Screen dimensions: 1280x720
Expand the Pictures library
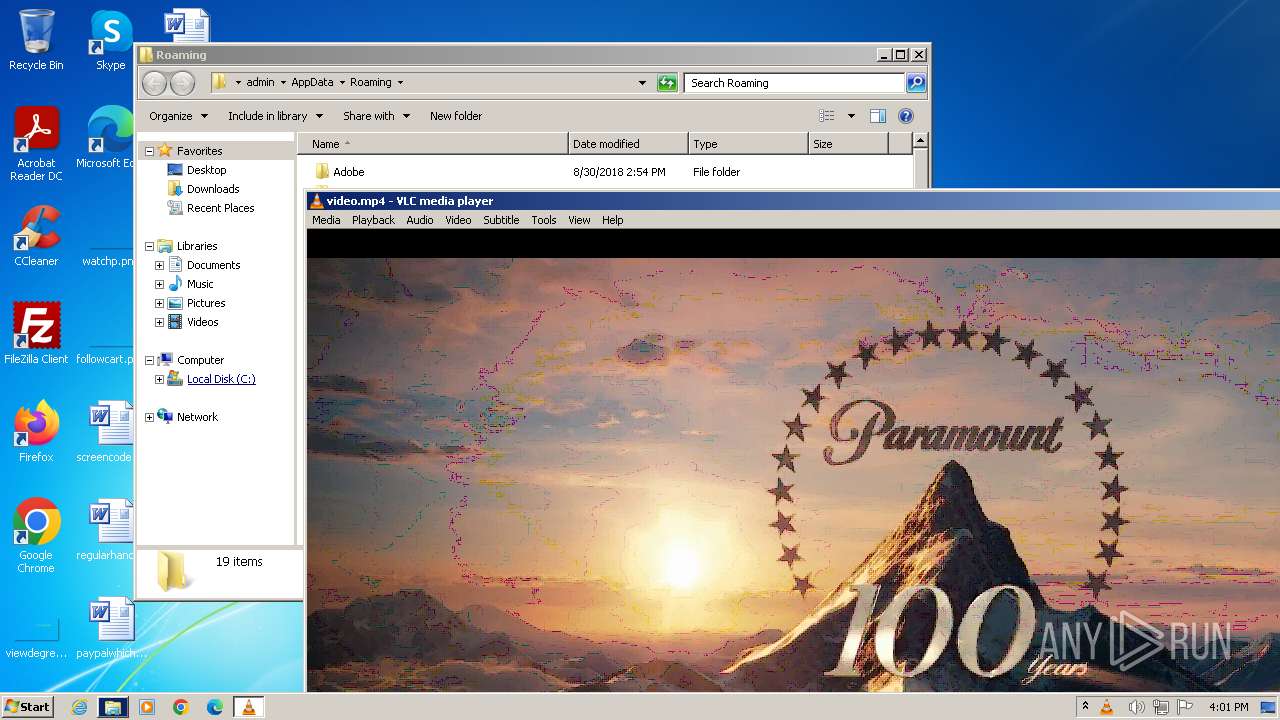coord(159,303)
